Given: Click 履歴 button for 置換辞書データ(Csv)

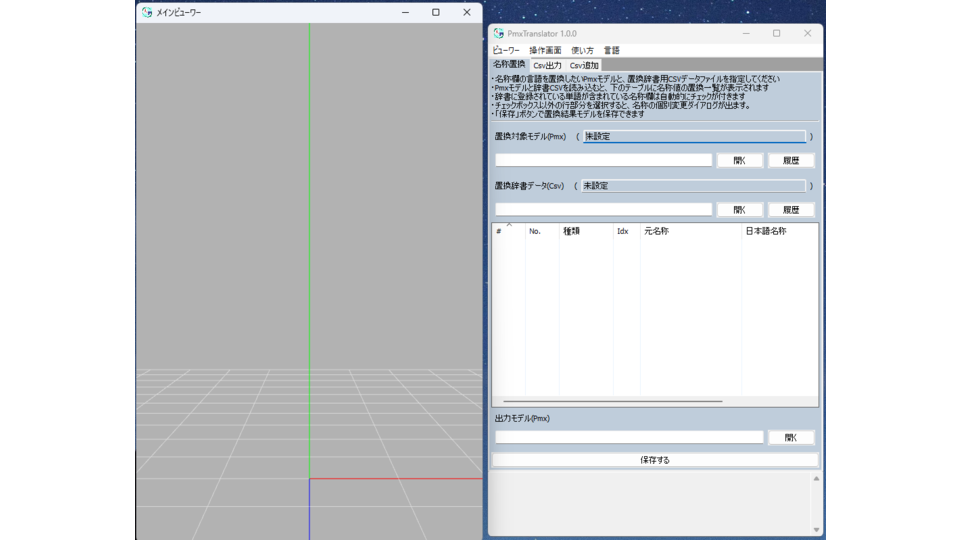Looking at the screenshot, I should pos(791,209).
